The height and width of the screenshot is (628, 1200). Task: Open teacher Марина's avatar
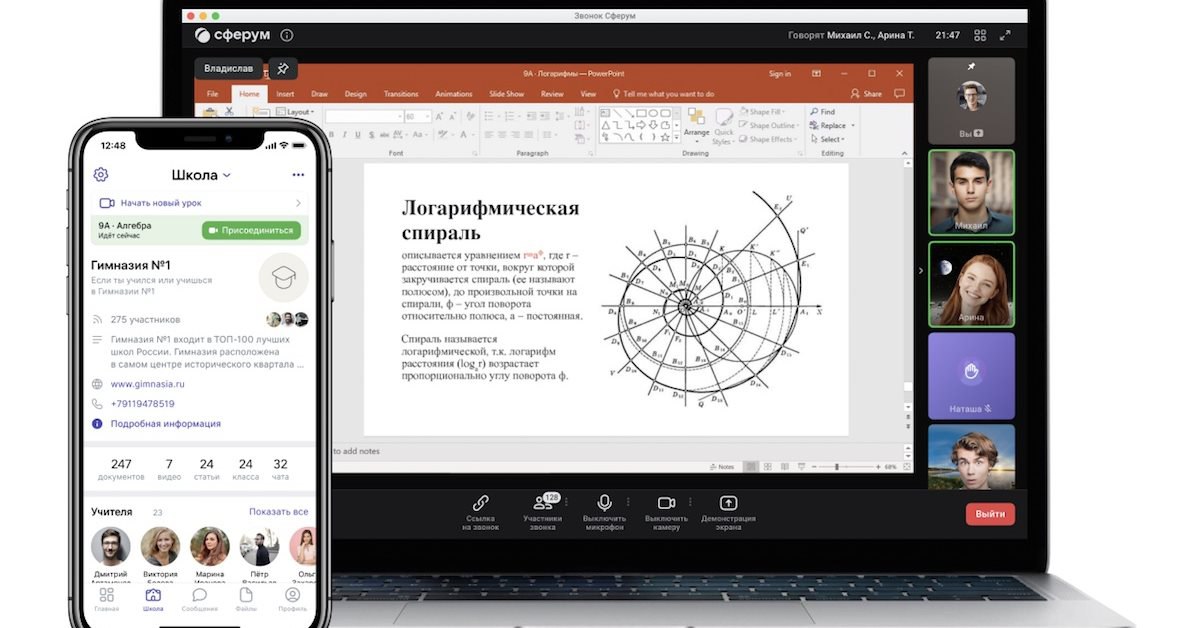pos(210,546)
